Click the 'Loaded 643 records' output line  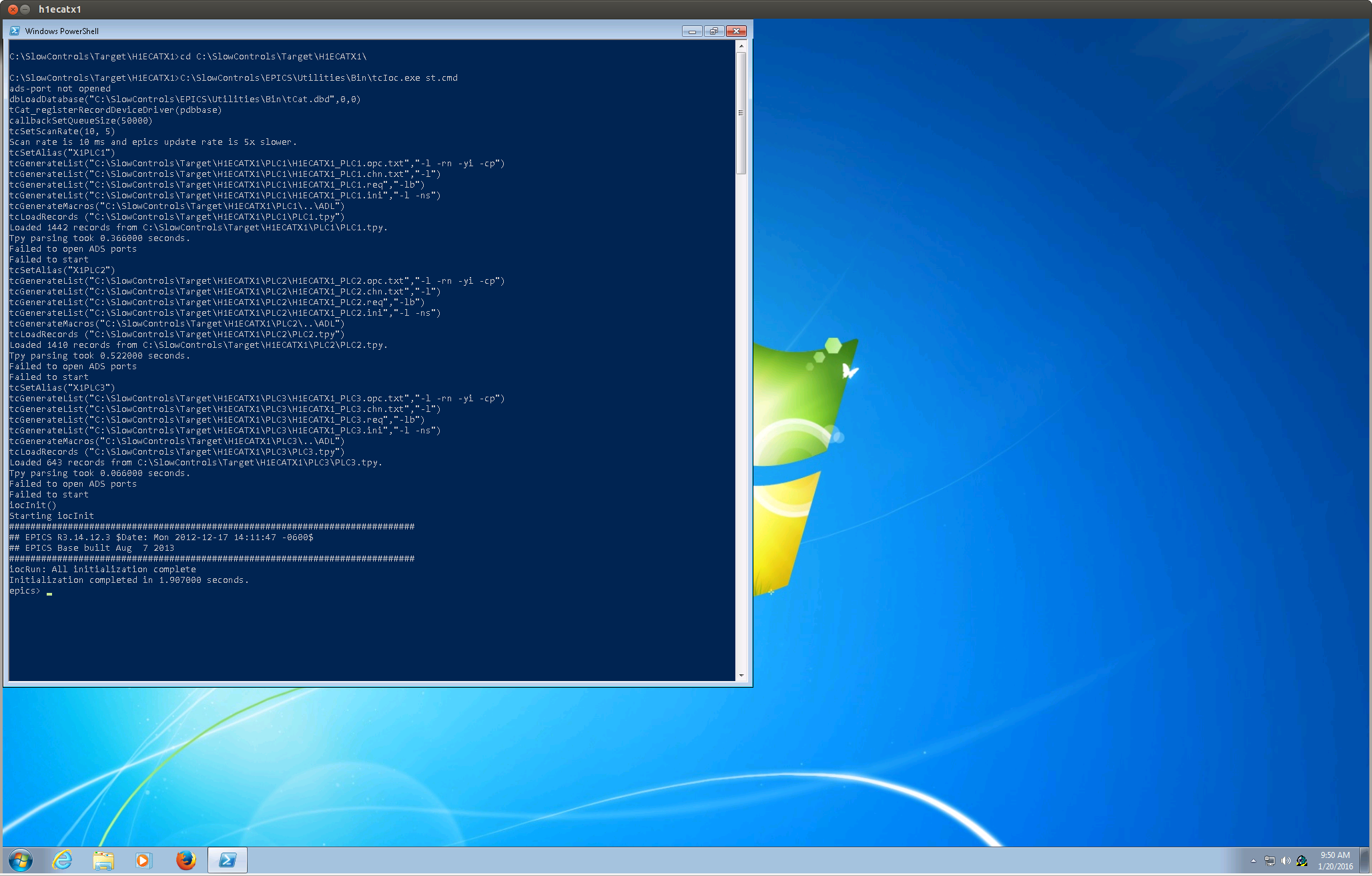point(196,463)
